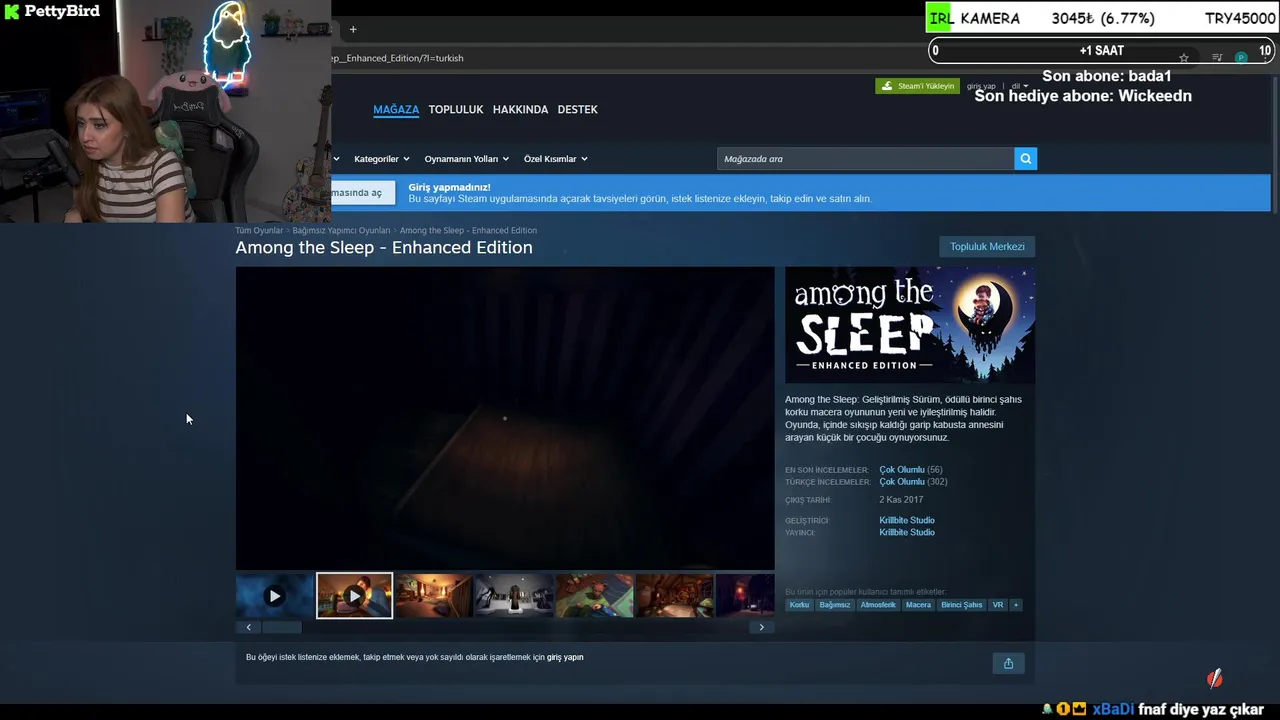
Task: Click the share icon button
Action: coord(1008,663)
